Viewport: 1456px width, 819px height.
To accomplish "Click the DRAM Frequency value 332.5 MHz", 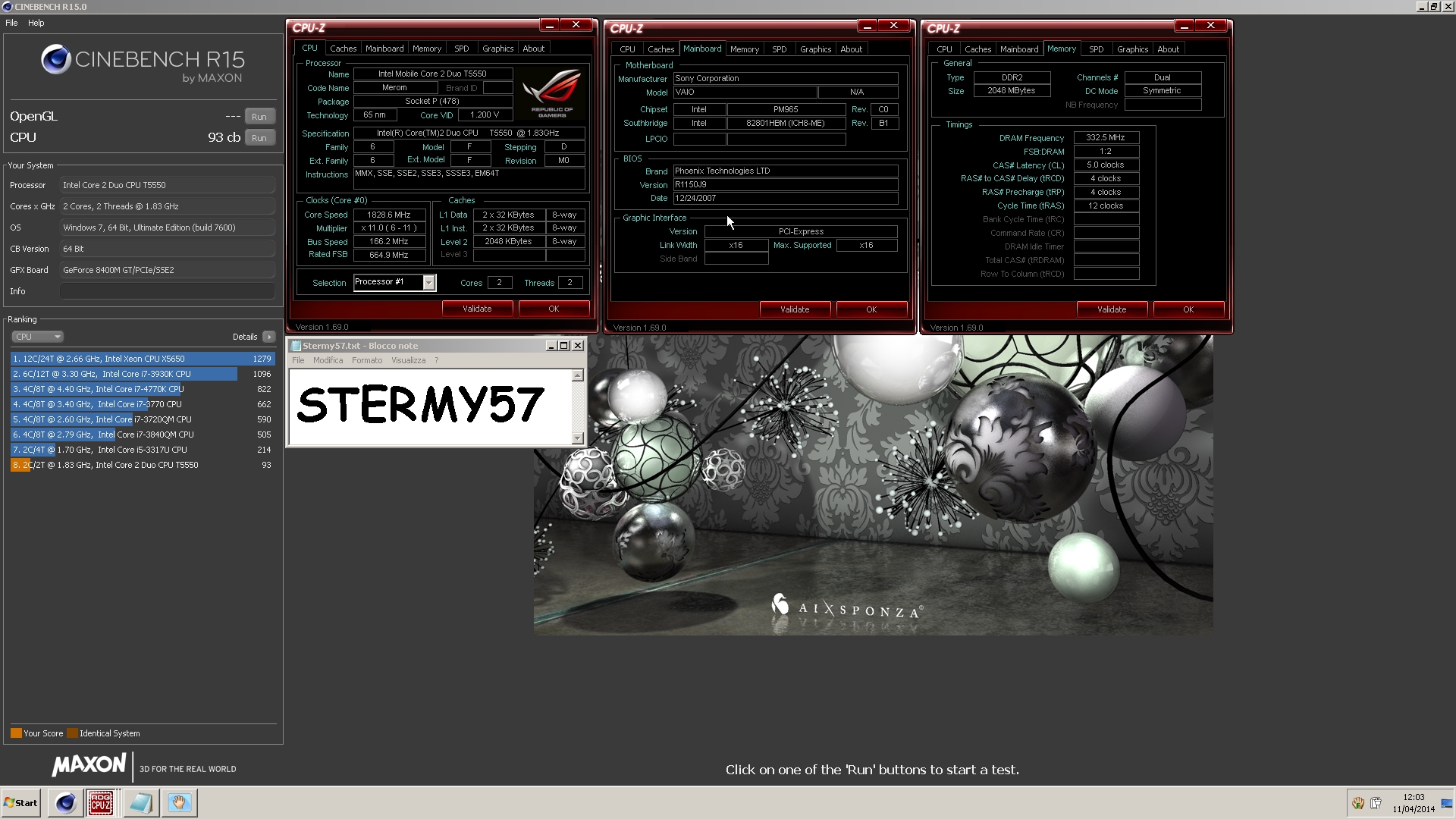I will (1106, 138).
